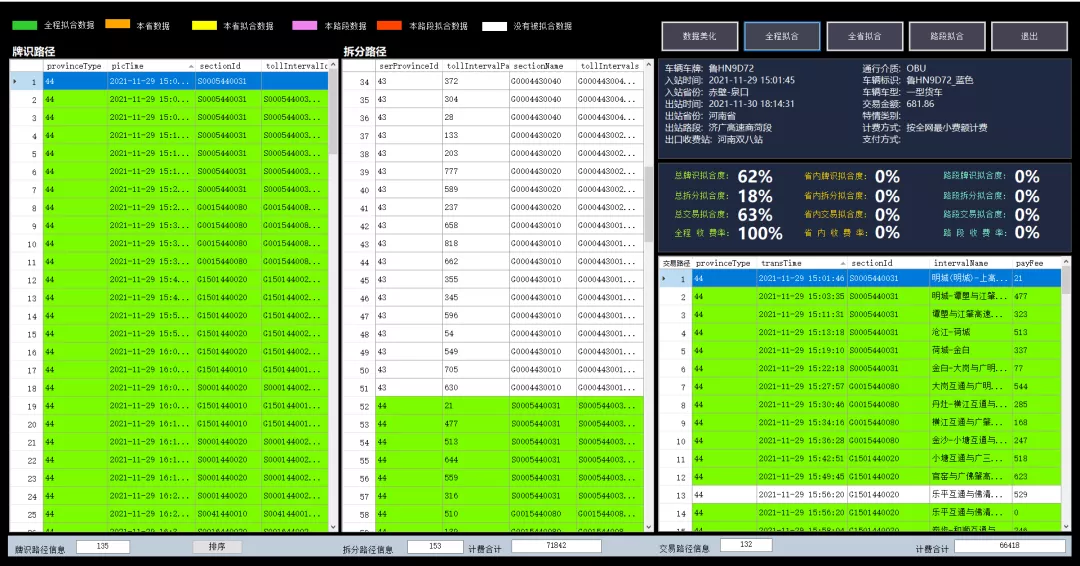Click the serProvinceId column header

[409, 66]
